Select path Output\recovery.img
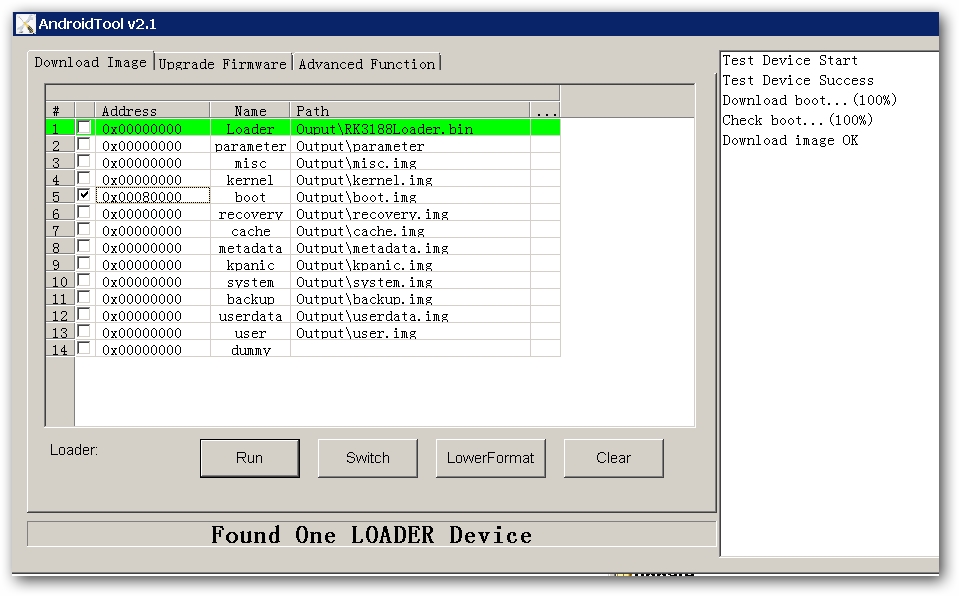959x596 pixels. (x=410, y=214)
